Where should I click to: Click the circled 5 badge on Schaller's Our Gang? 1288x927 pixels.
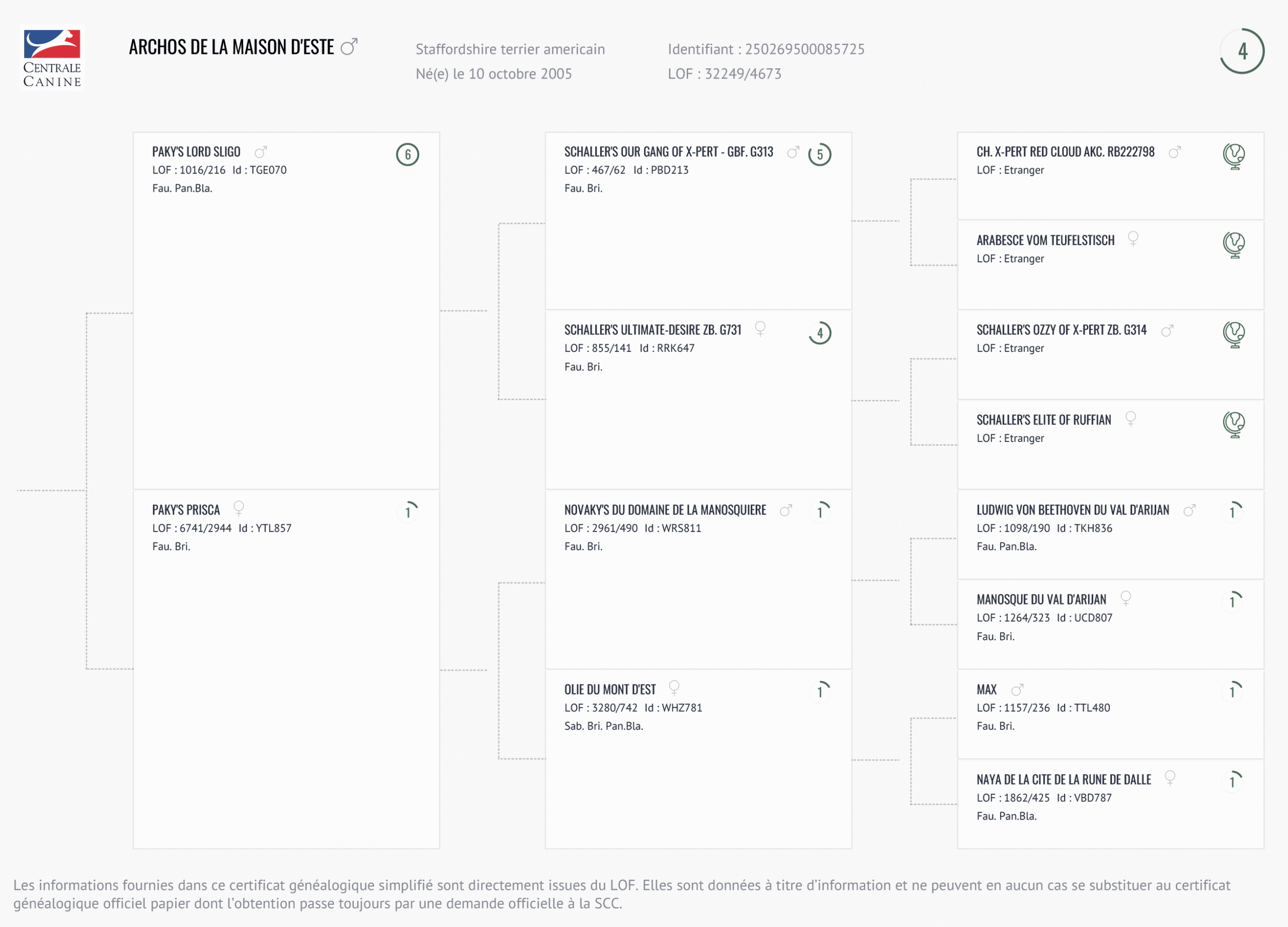(820, 154)
